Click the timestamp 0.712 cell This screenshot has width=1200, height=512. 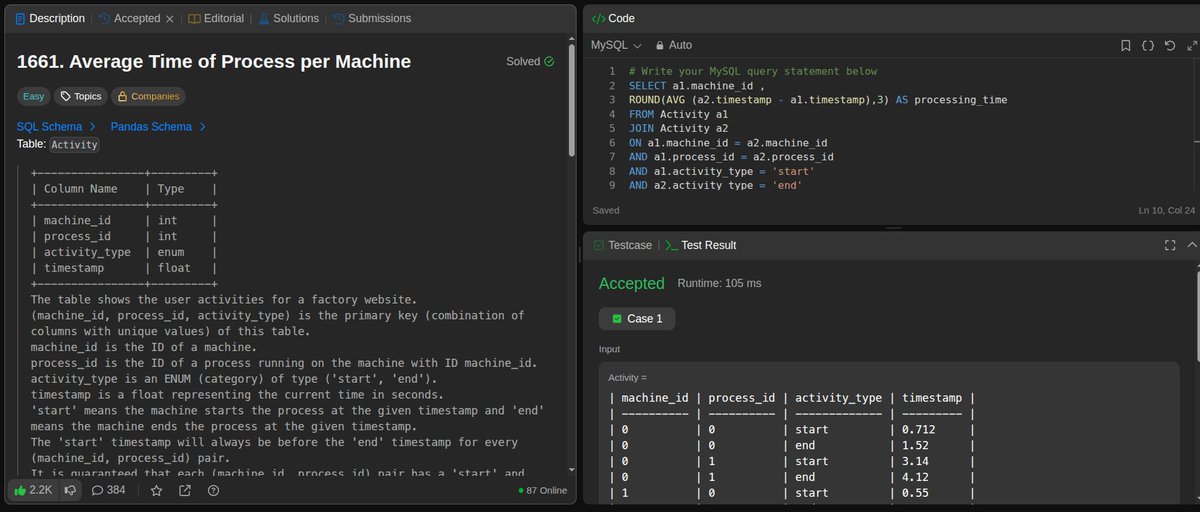919,431
